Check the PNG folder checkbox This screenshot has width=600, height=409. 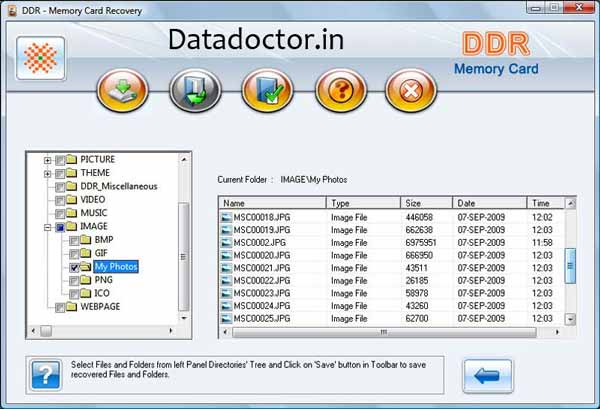tap(74, 281)
